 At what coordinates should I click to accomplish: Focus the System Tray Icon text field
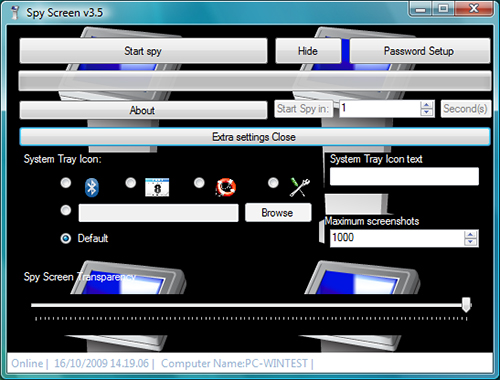pos(404,176)
